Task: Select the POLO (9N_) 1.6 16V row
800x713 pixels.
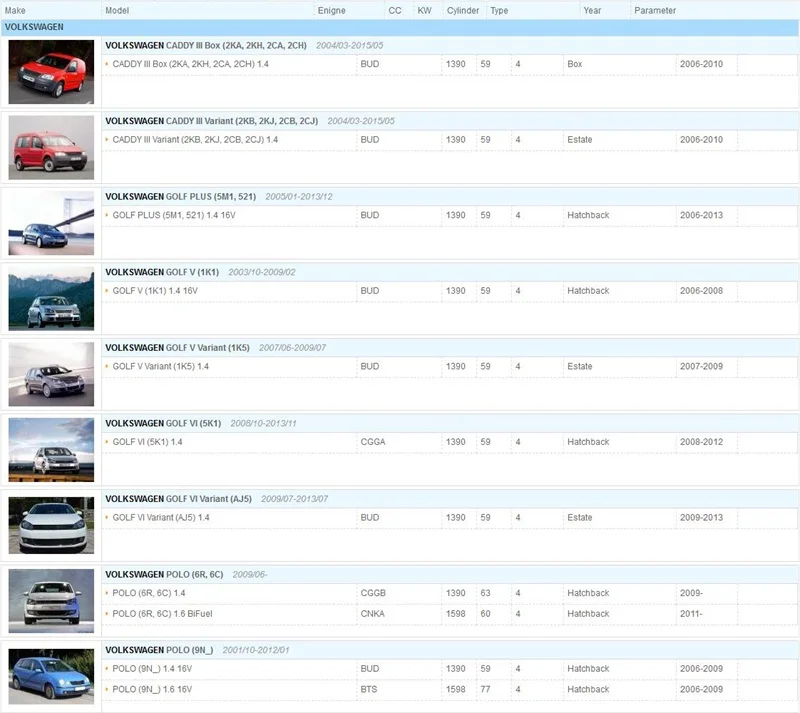Action: pyautogui.click(x=449, y=690)
